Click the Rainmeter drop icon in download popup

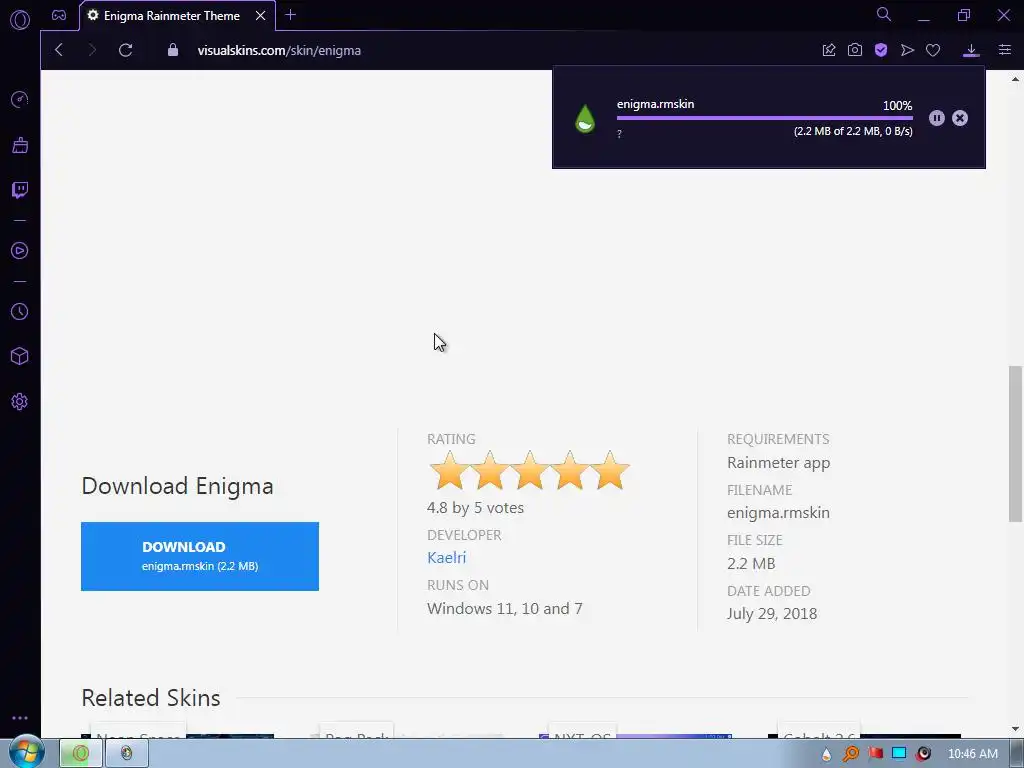(x=585, y=119)
